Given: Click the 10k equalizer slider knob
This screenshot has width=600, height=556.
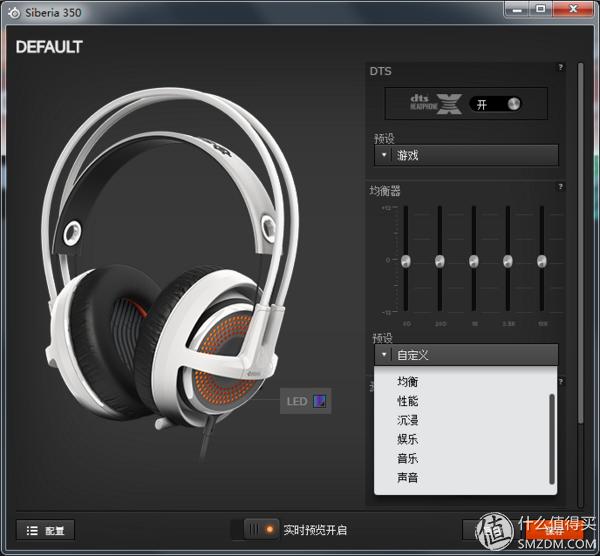Looking at the screenshot, I should click(x=542, y=261).
